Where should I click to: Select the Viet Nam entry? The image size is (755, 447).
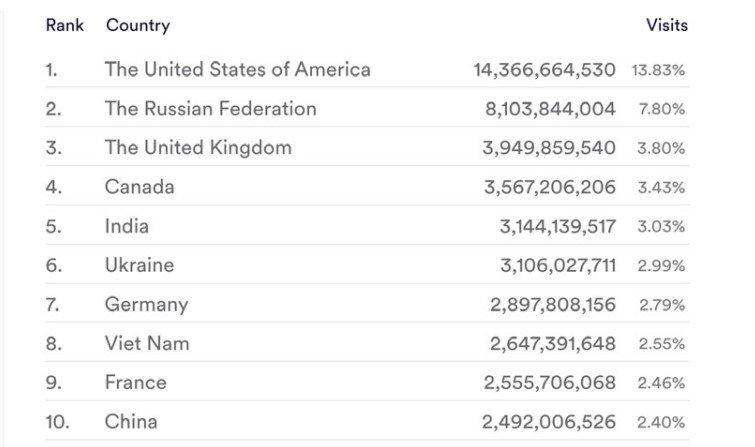(147, 343)
